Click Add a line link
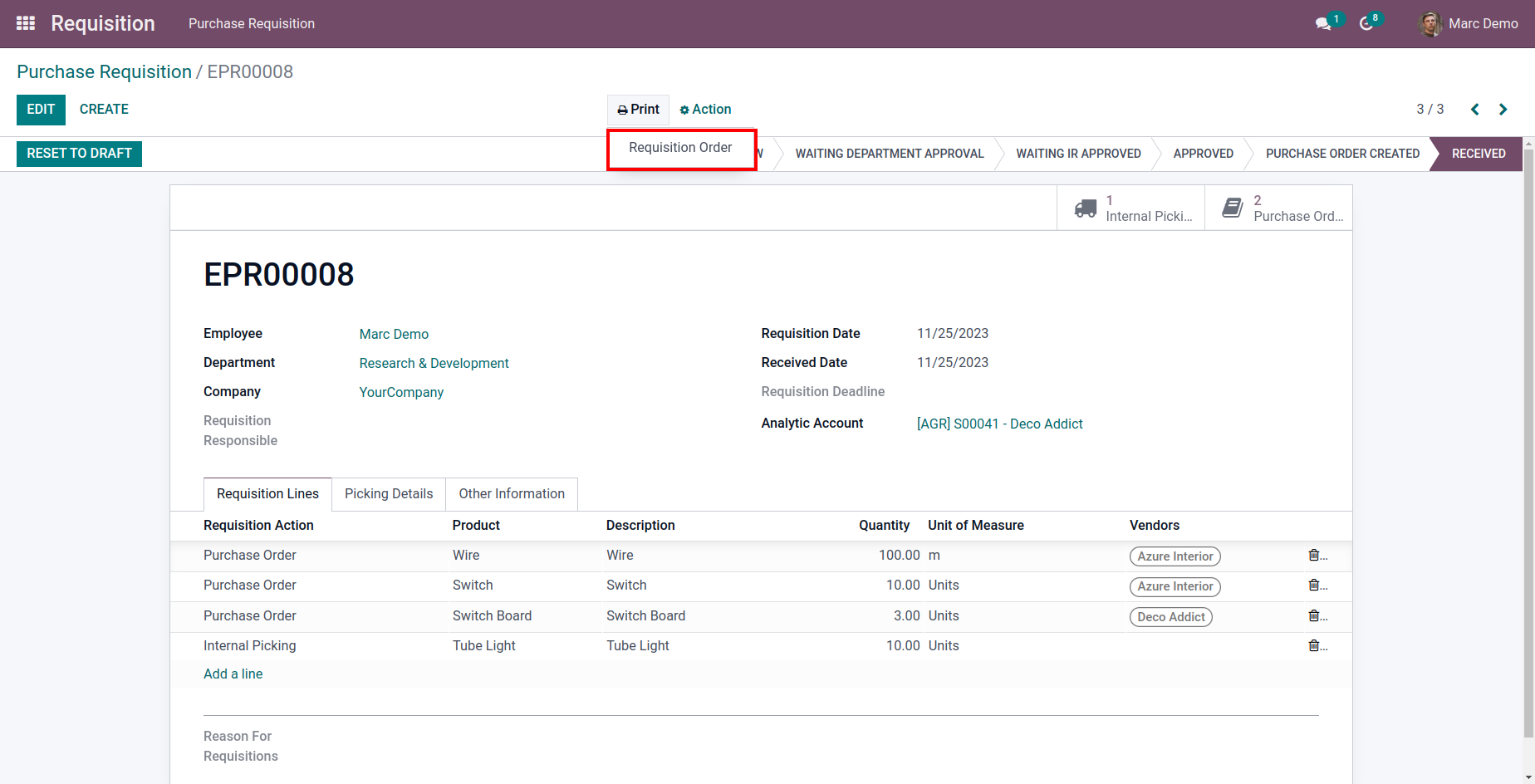This screenshot has width=1535, height=784. pos(233,674)
